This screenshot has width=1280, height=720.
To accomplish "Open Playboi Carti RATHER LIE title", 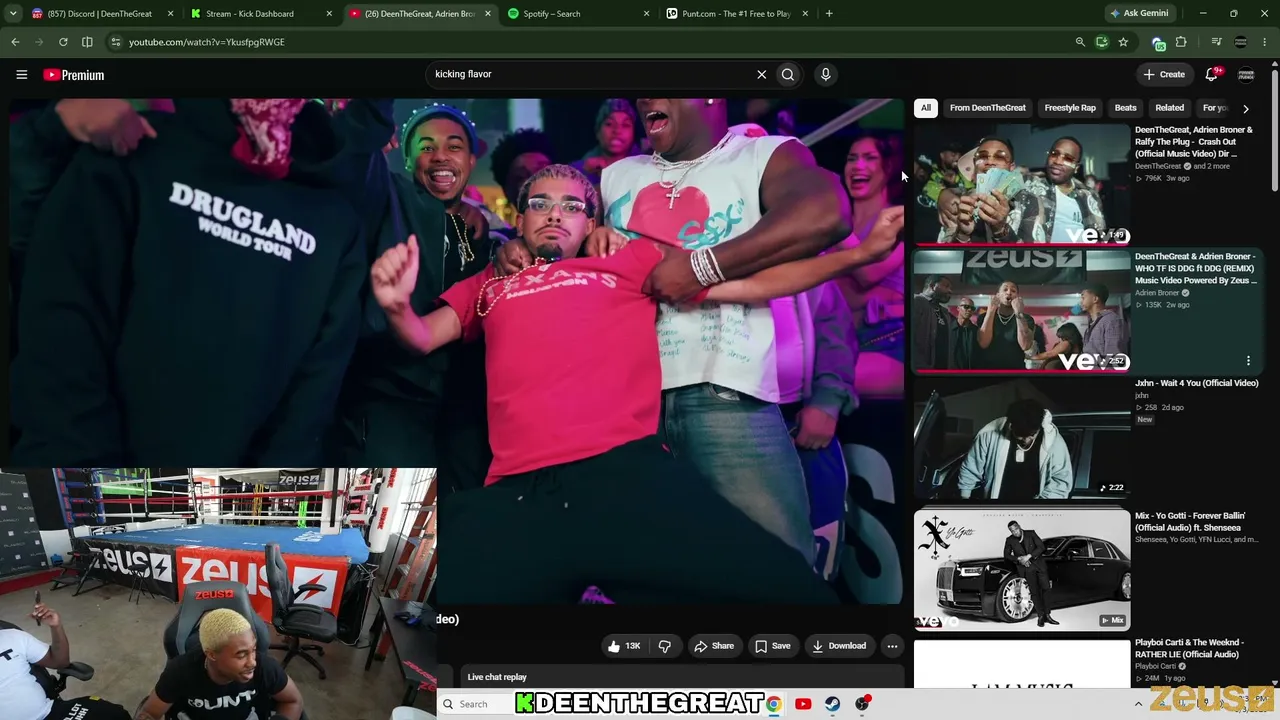I will 1190,648.
